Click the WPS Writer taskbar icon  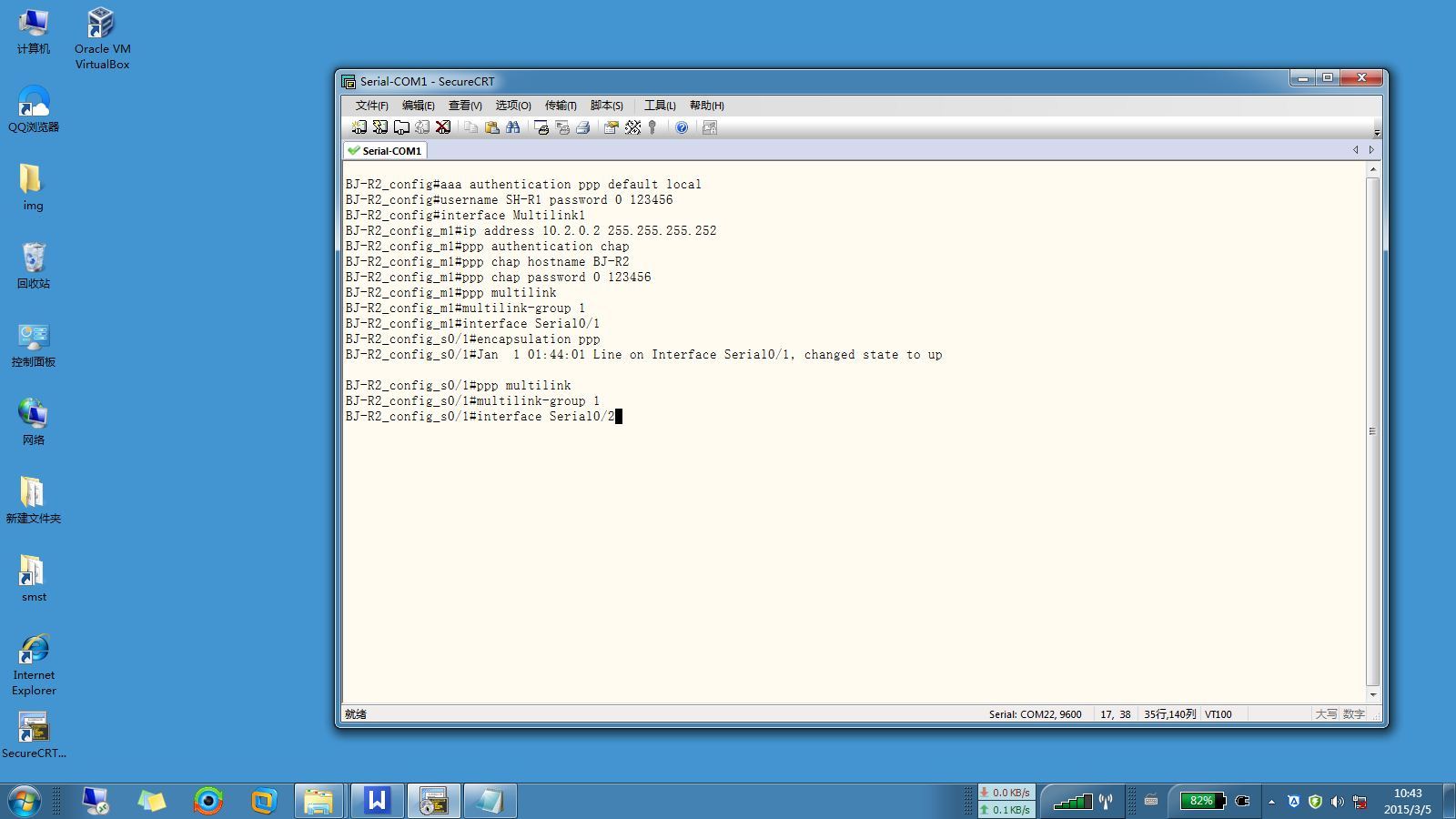[x=377, y=801]
